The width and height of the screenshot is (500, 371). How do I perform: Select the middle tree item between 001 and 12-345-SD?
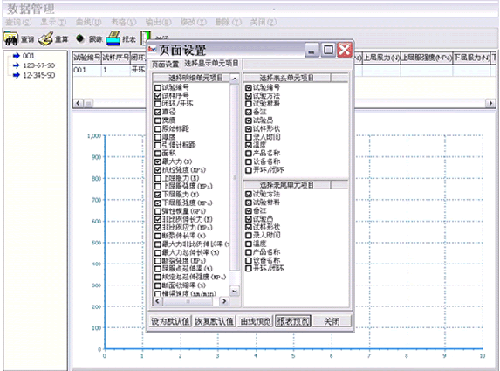pos(39,65)
